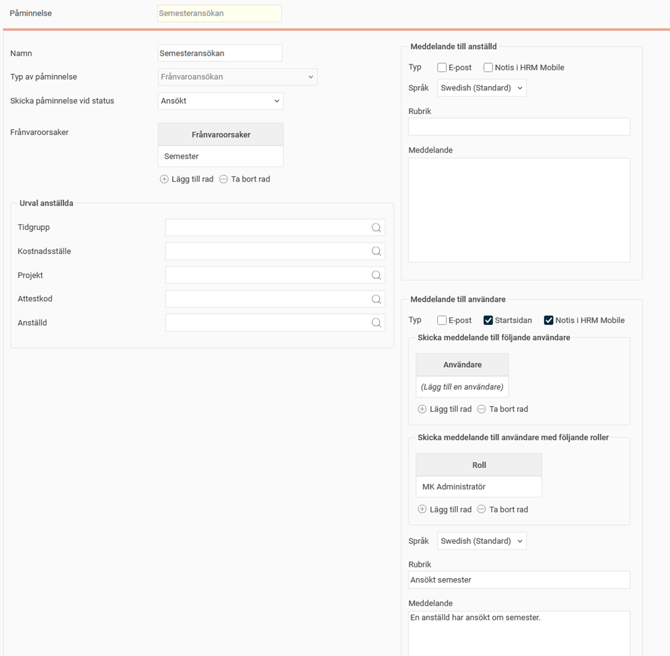Click Lägg till rad under Användare table

pyautogui.click(x=445, y=409)
